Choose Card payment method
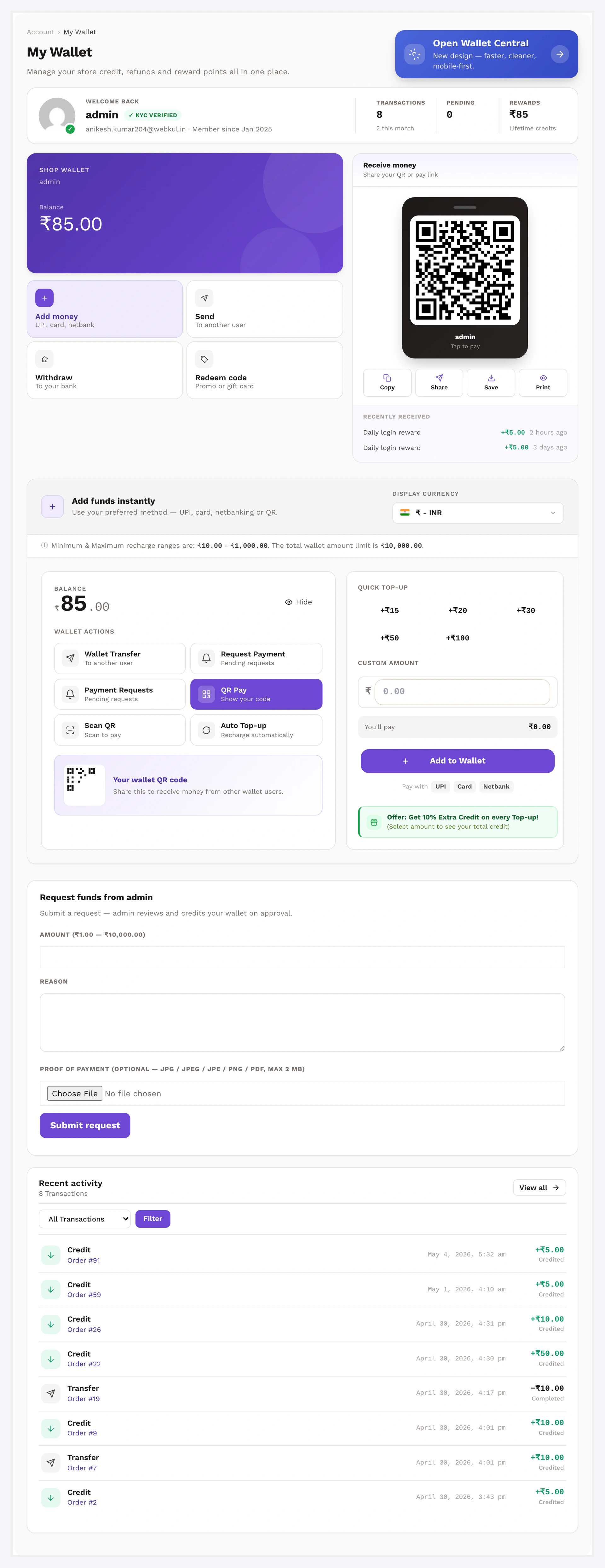The width and height of the screenshot is (605, 1568). pyautogui.click(x=464, y=787)
